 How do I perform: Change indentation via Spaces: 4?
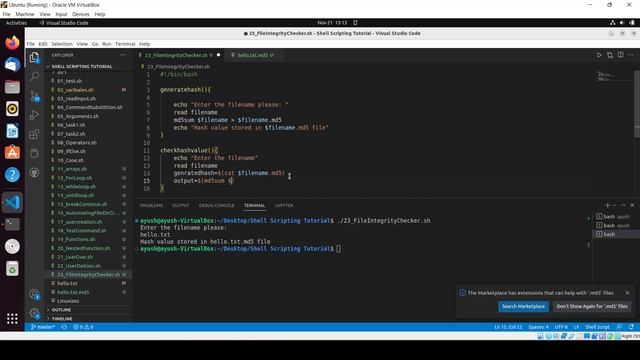(x=538, y=327)
